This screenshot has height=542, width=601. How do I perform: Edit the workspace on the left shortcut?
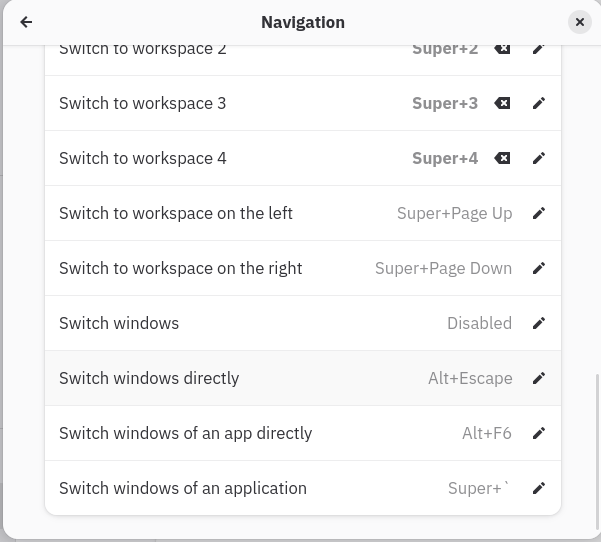click(539, 213)
